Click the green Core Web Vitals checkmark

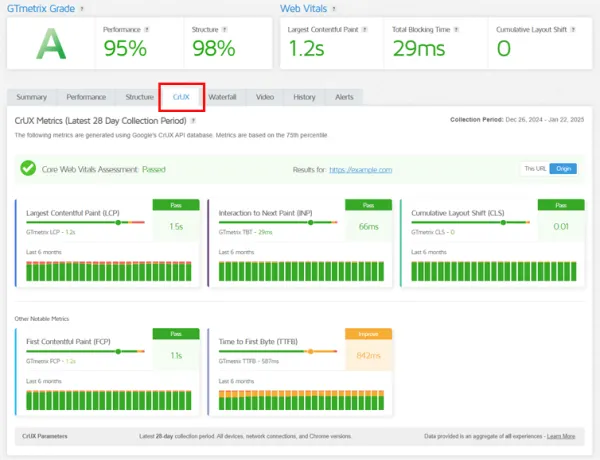pyautogui.click(x=28, y=168)
